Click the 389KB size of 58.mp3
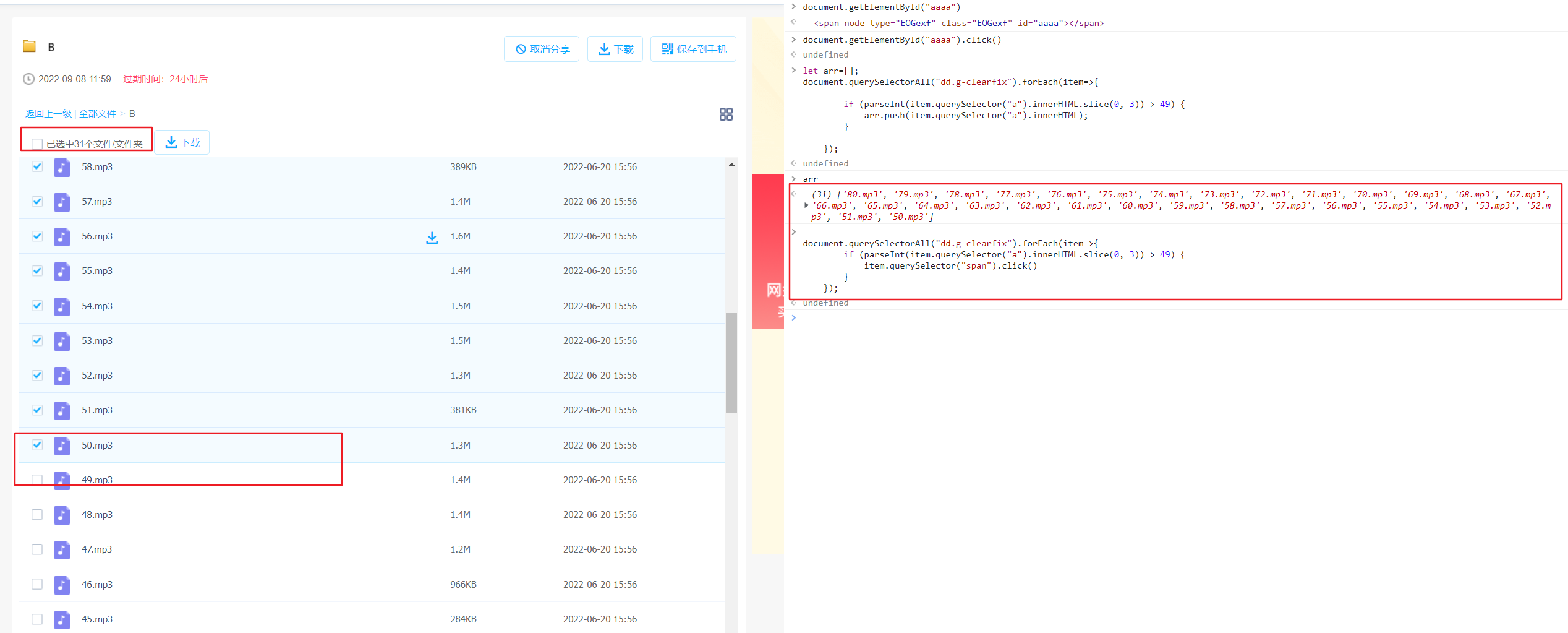 coord(463,167)
